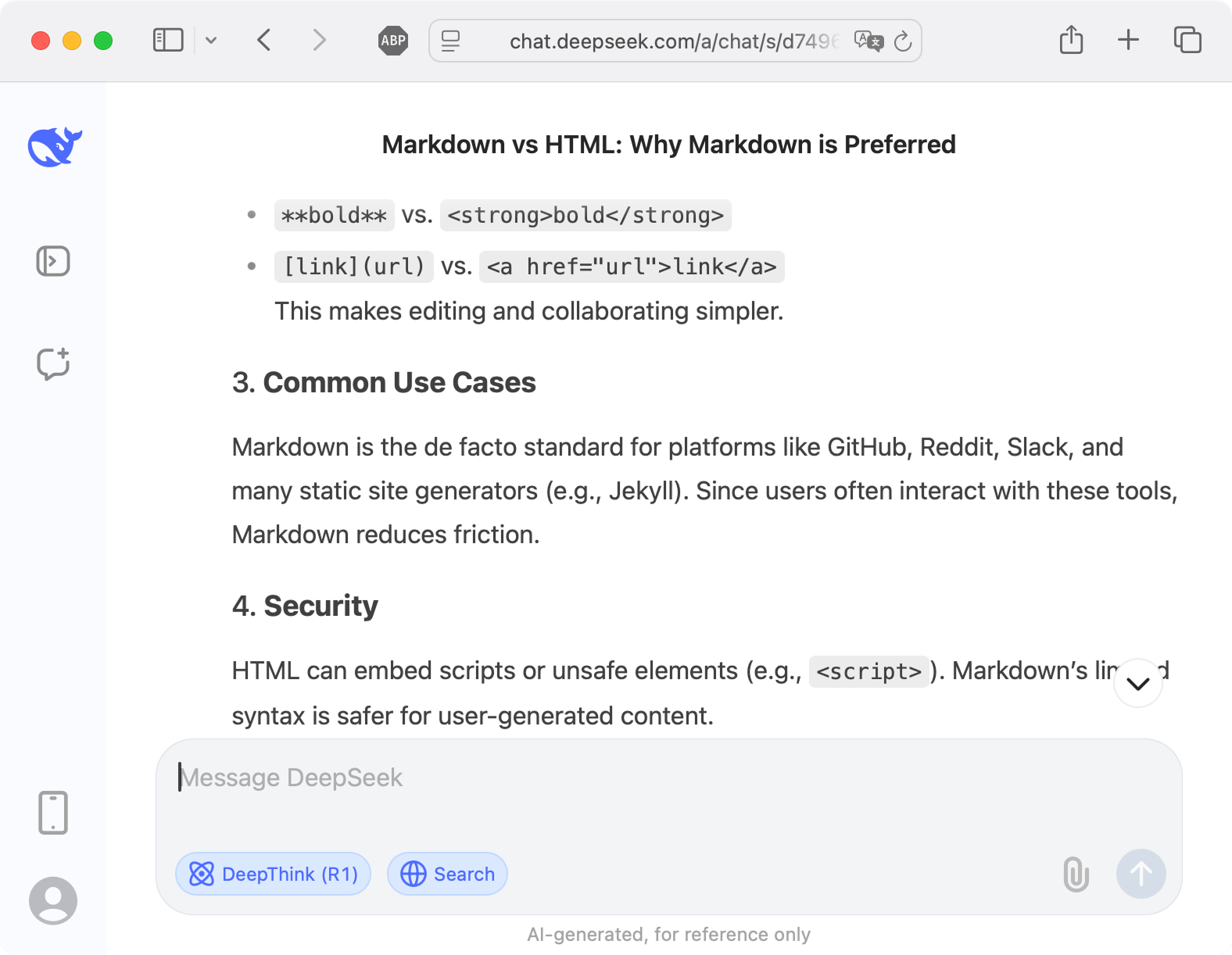
Task: Open the tab options chevron next to sidebar
Action: tap(210, 41)
